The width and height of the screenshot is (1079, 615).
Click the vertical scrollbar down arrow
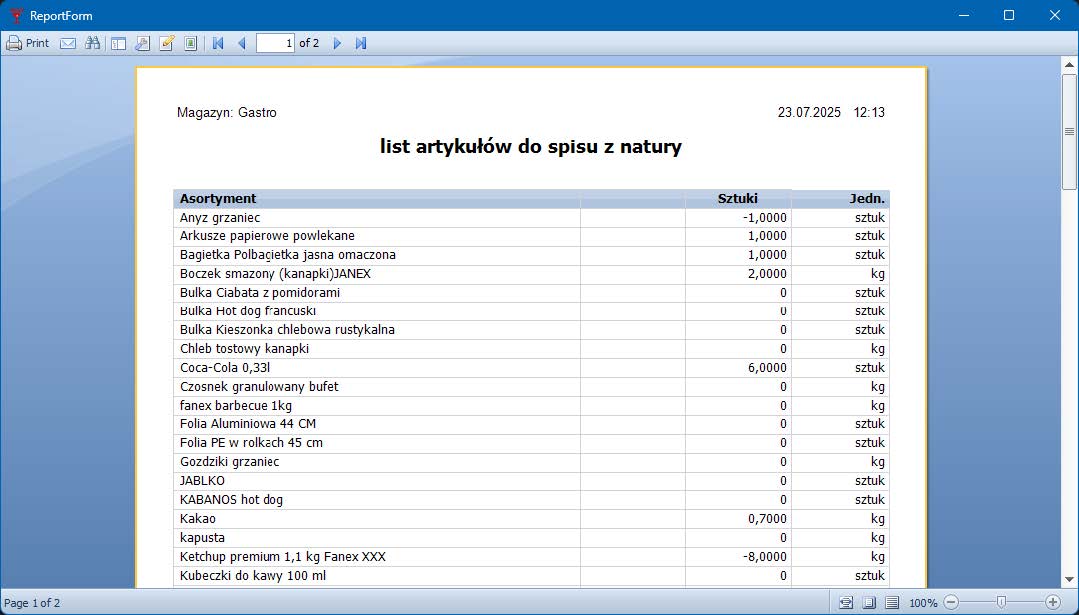click(1069, 579)
